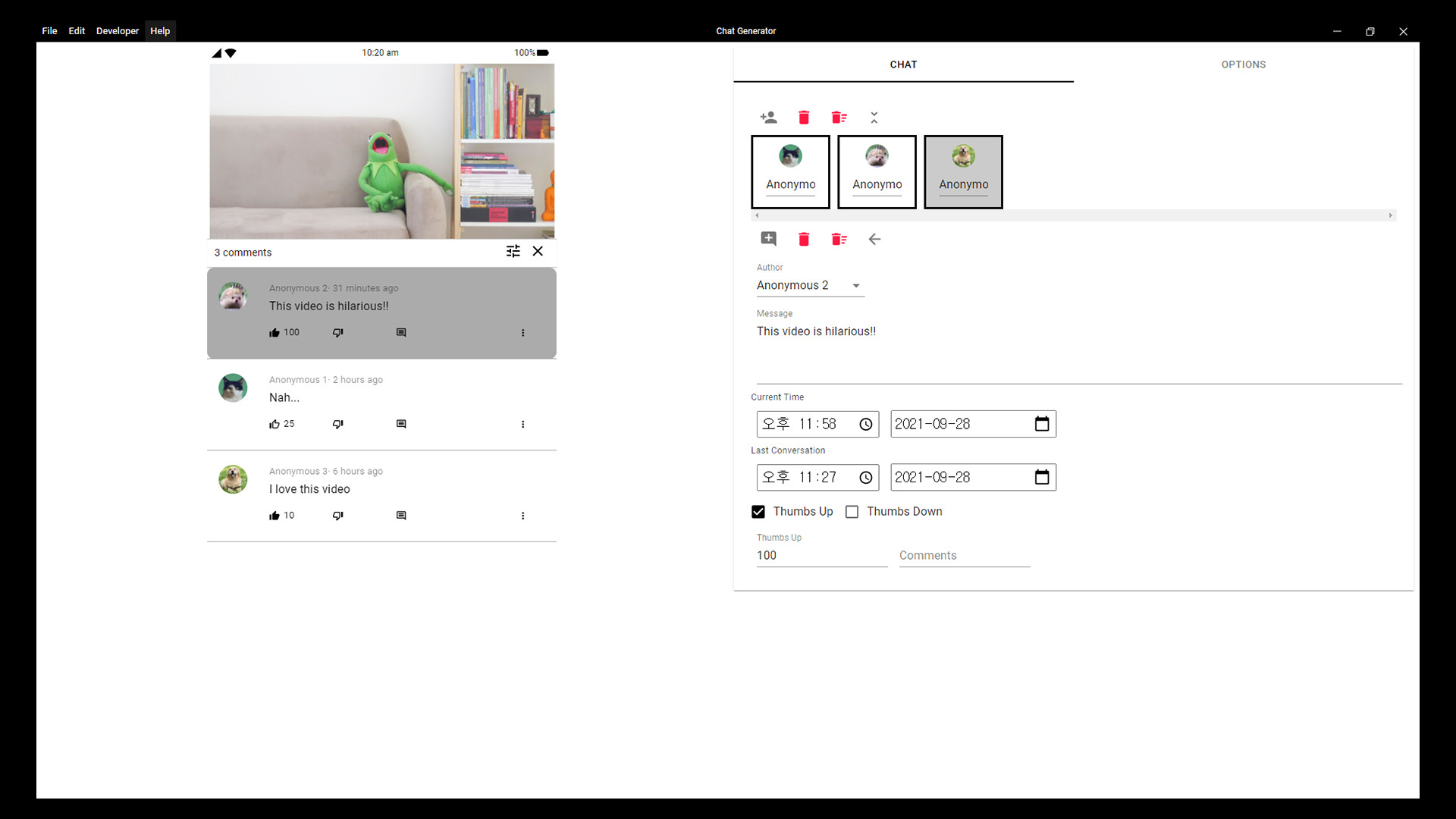
Task: Open more options on Anonymous 1's comment
Action: 523,424
